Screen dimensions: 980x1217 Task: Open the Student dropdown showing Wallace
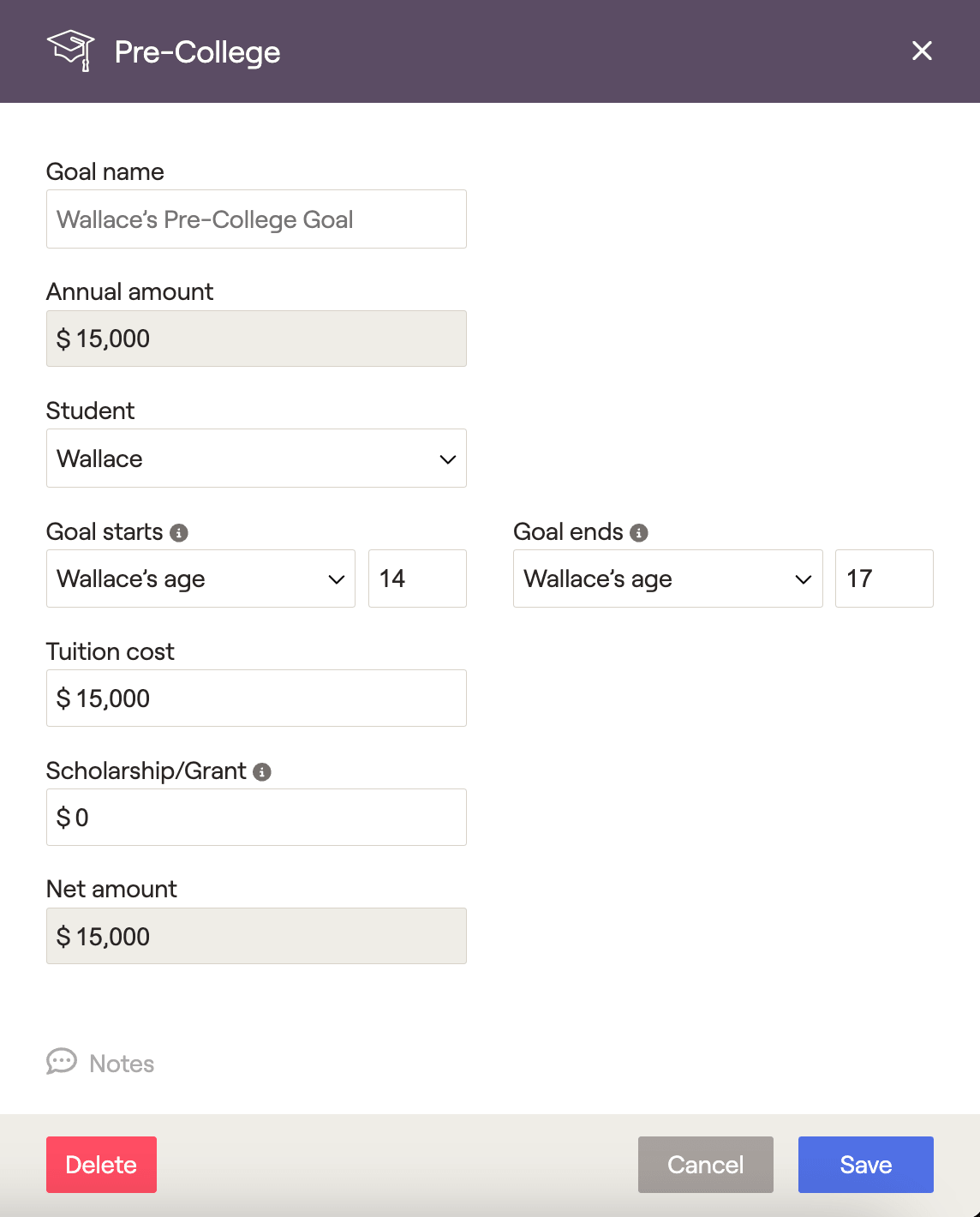point(256,459)
